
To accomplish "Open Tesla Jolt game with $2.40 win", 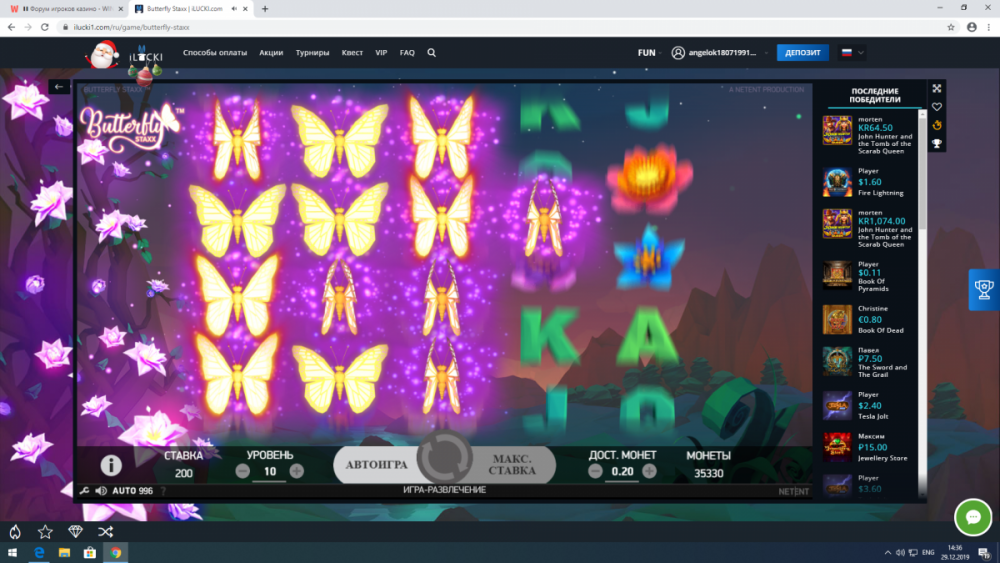I will coord(837,406).
